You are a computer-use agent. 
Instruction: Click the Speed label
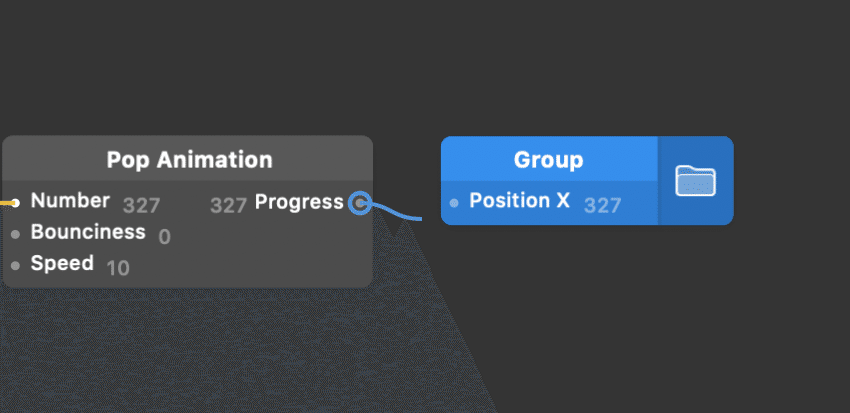(62, 264)
